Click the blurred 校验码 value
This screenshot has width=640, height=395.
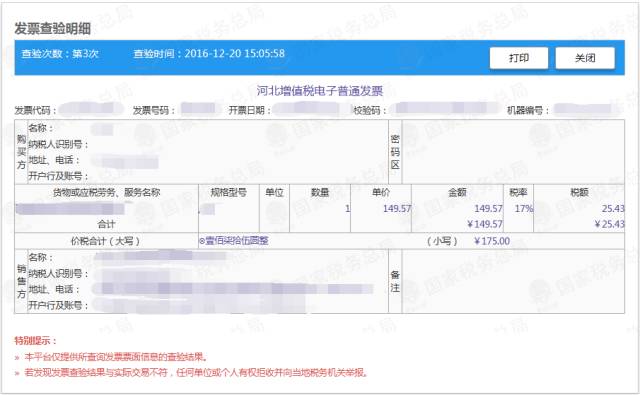[444, 108]
